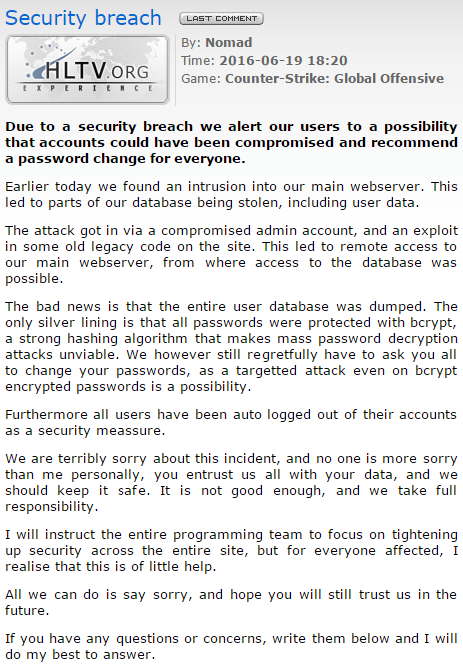The height and width of the screenshot is (672, 463).
Task: Click the paragraph starting 'I will instruct'
Action: coord(232,550)
